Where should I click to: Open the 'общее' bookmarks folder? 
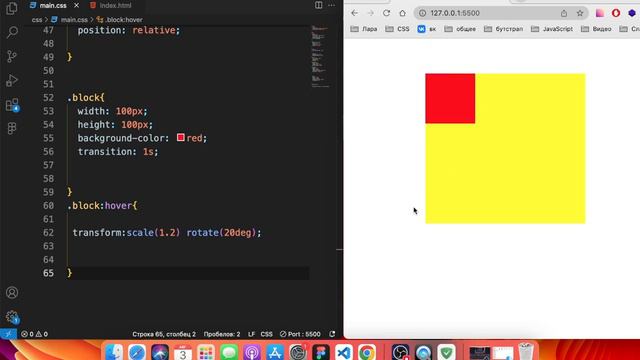pos(460,29)
